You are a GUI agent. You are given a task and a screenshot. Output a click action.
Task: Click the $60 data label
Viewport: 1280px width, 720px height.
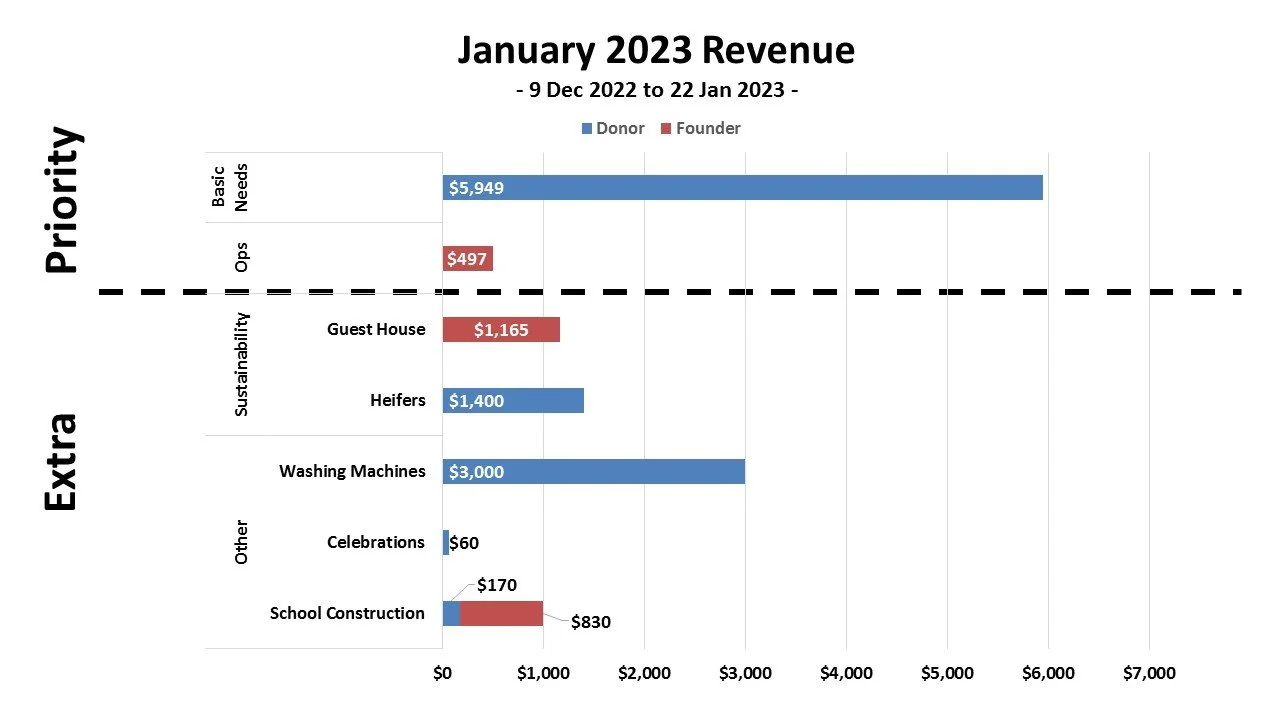point(464,543)
